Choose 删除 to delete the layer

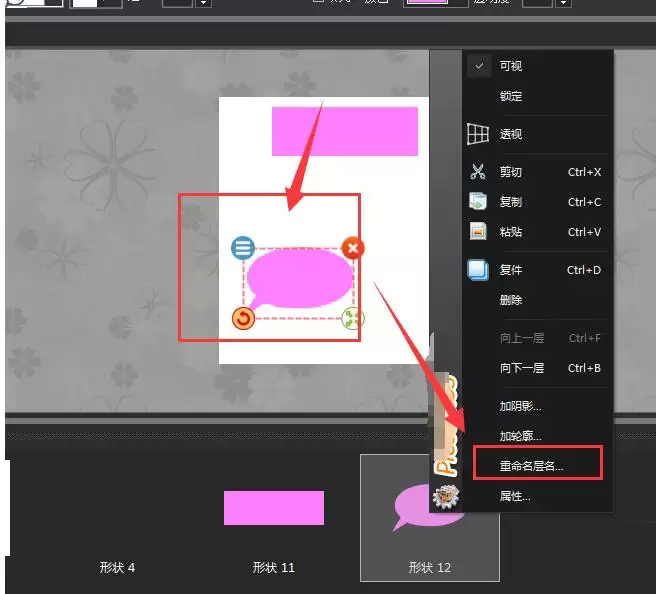point(510,300)
